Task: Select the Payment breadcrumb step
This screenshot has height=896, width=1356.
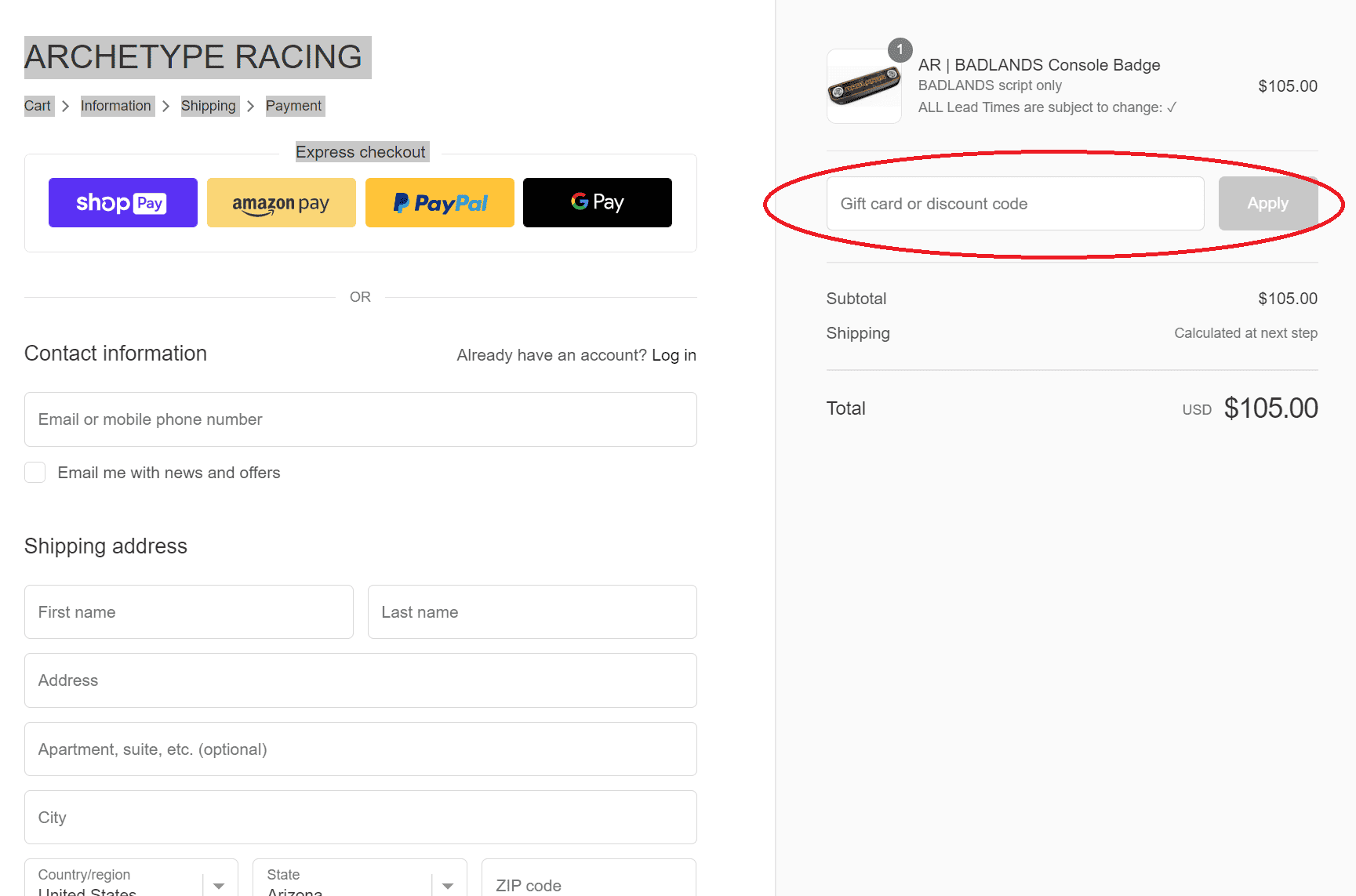Action: 294,106
